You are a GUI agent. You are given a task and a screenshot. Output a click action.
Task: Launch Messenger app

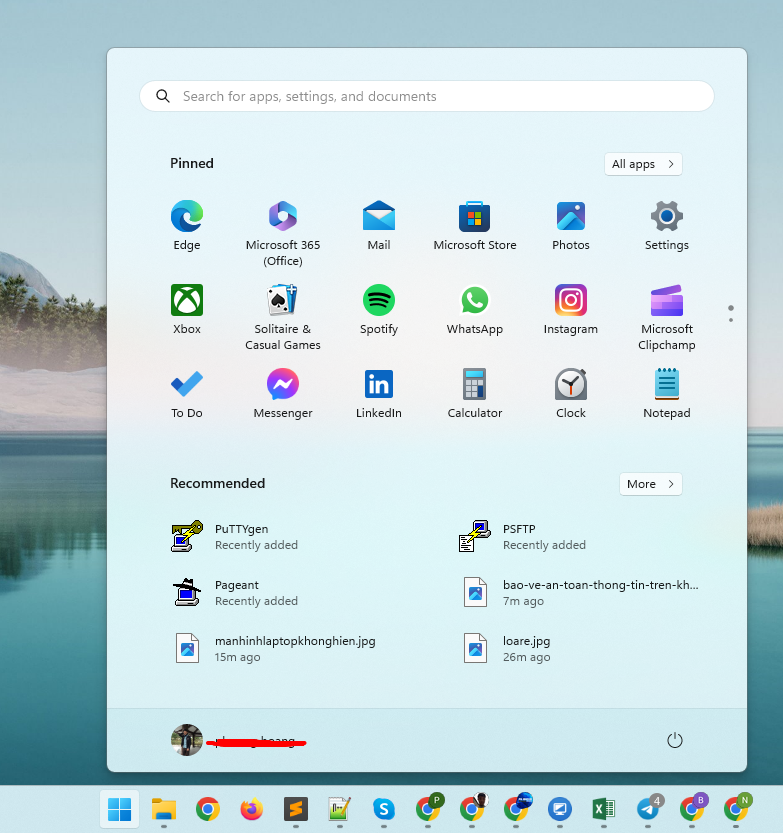[x=283, y=394]
